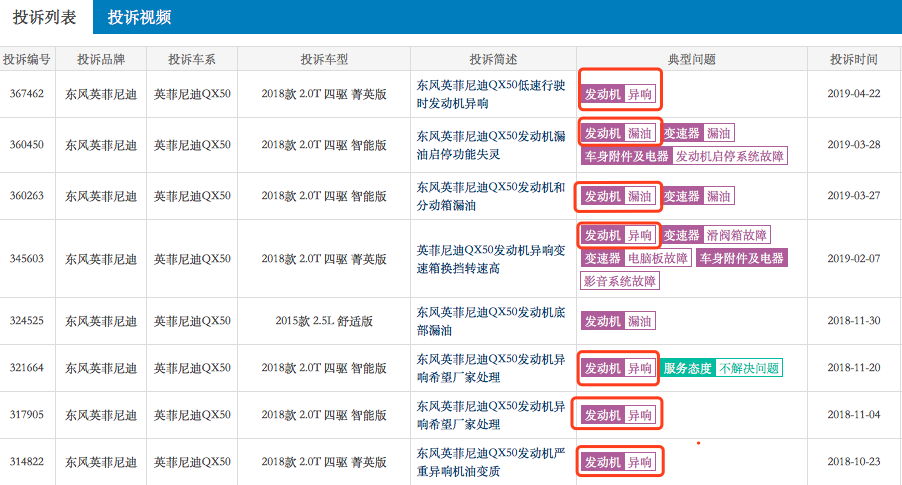Click the 投诉车型 column header
The height and width of the screenshot is (485, 902).
coord(324,59)
